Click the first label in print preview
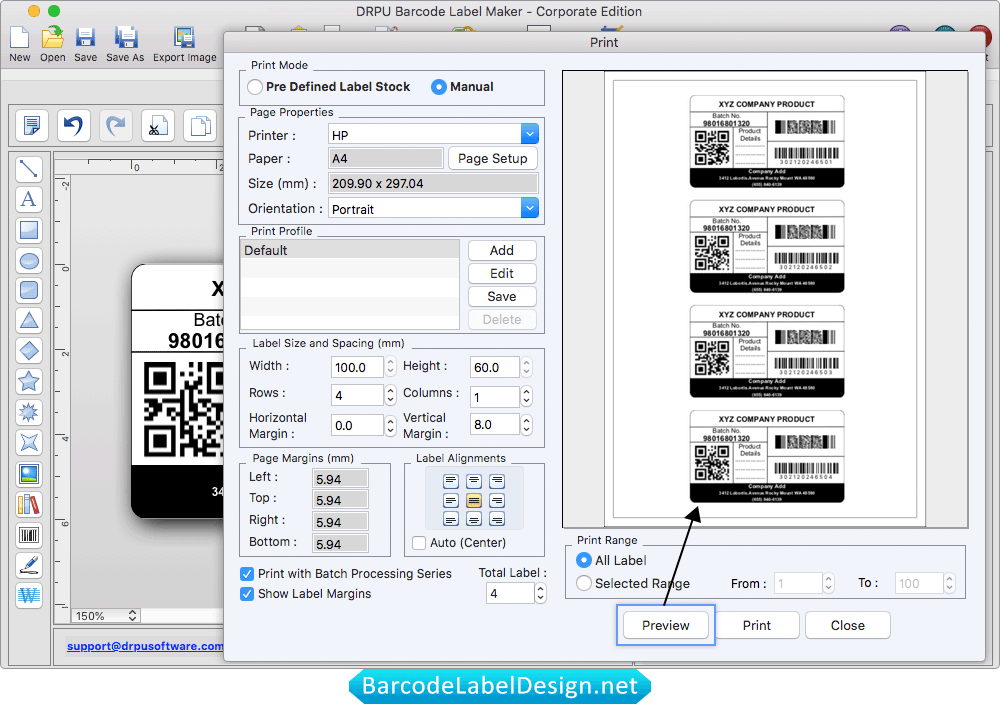 pyautogui.click(x=767, y=142)
